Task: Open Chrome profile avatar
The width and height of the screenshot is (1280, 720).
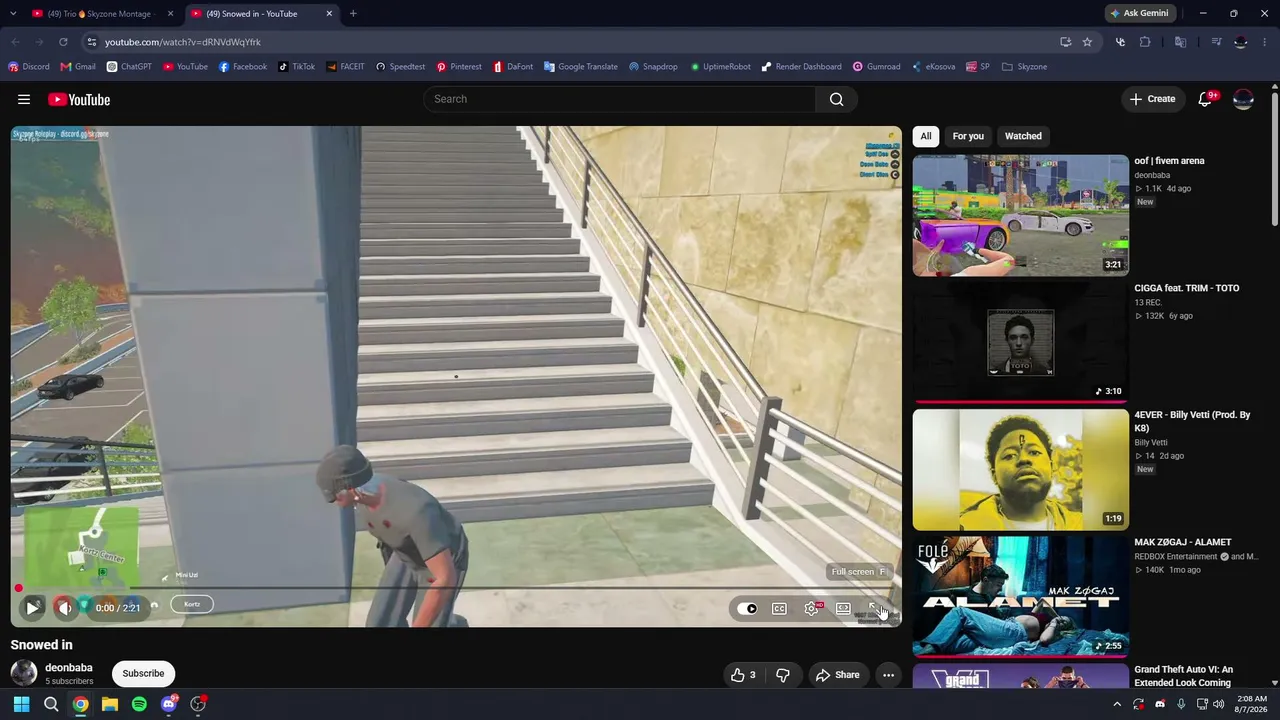Action: click(1241, 42)
